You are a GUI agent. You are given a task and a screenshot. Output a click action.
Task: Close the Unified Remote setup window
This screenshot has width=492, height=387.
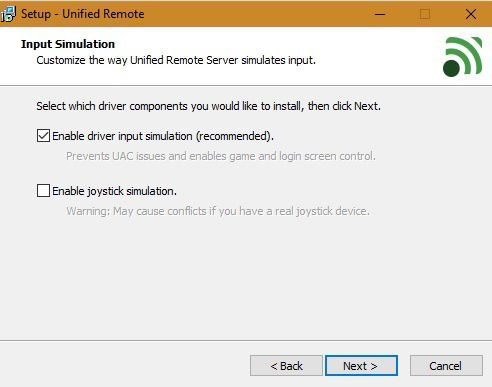pyautogui.click(x=471, y=14)
